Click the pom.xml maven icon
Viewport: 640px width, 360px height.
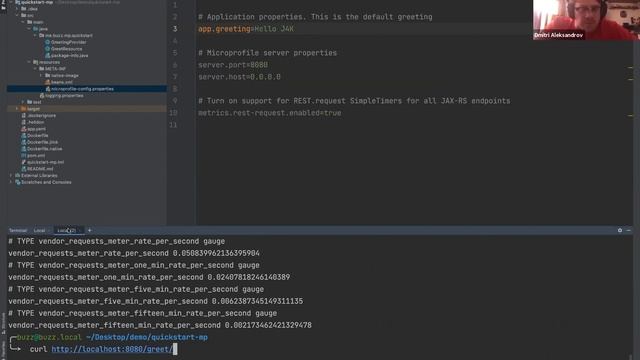click(24, 156)
